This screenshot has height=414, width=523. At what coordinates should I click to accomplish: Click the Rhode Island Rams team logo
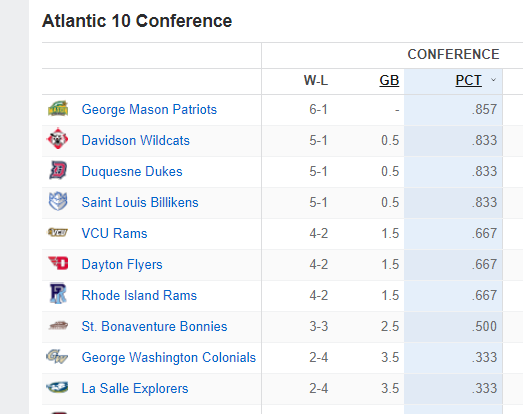pos(58,294)
